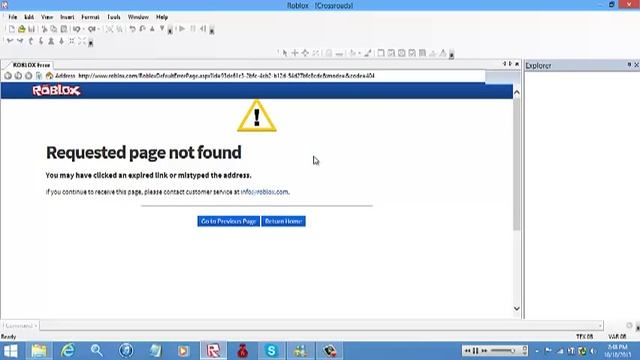Open the File menu
Viewport: 640px width, 360px height.
[13, 17]
